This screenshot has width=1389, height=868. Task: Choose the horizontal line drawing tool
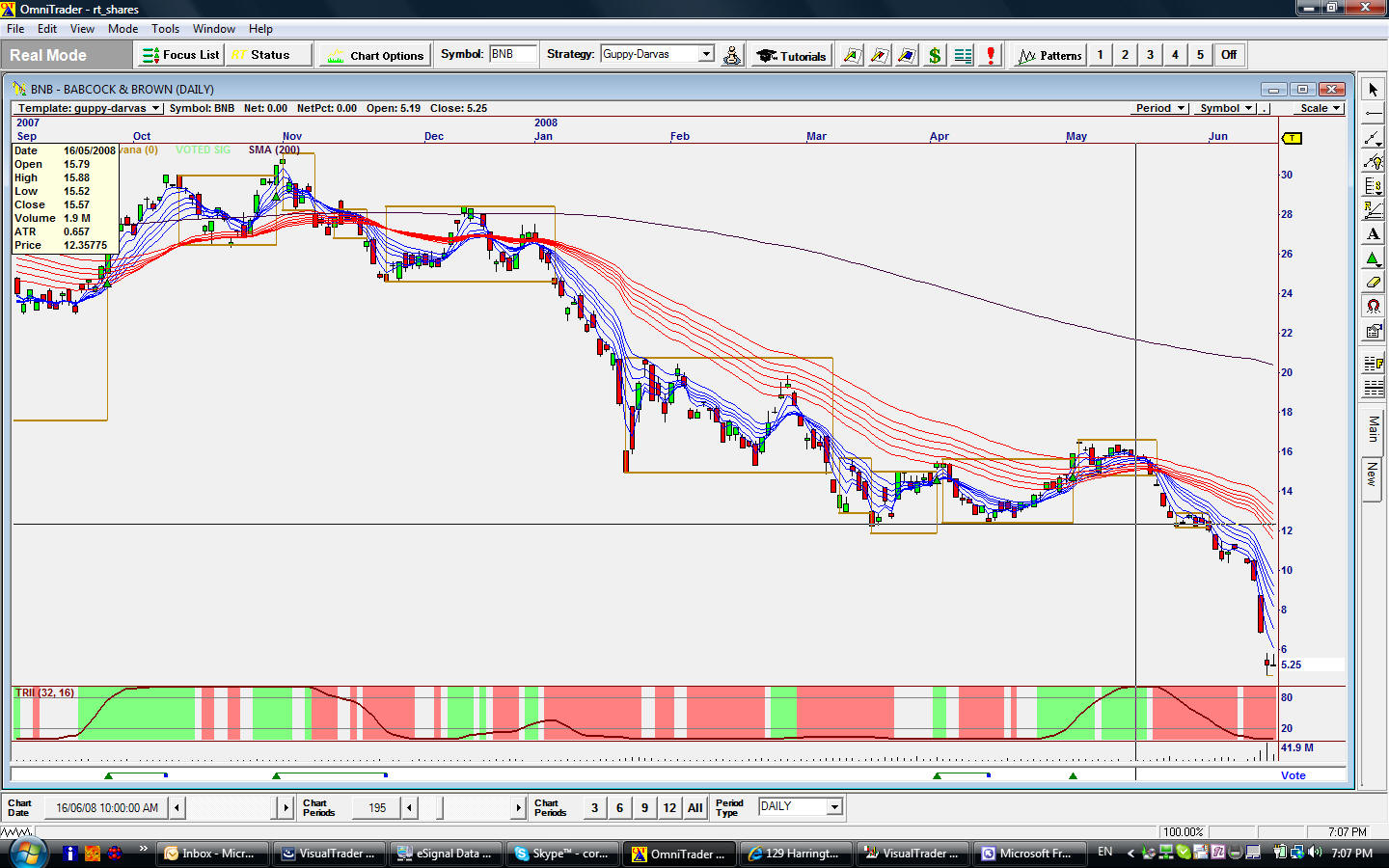coord(1373,114)
